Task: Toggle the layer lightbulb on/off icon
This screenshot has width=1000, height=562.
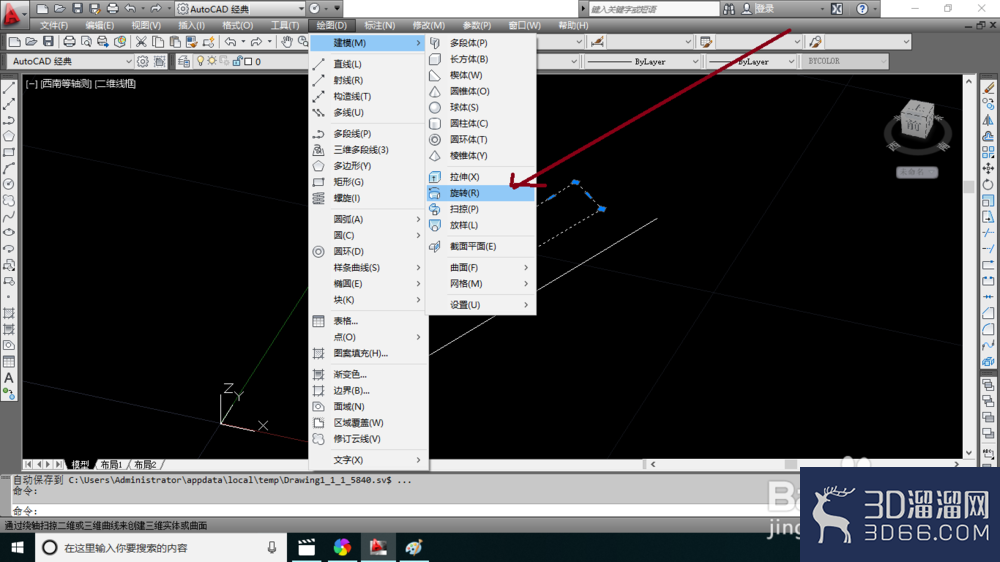Action: click(x=200, y=61)
